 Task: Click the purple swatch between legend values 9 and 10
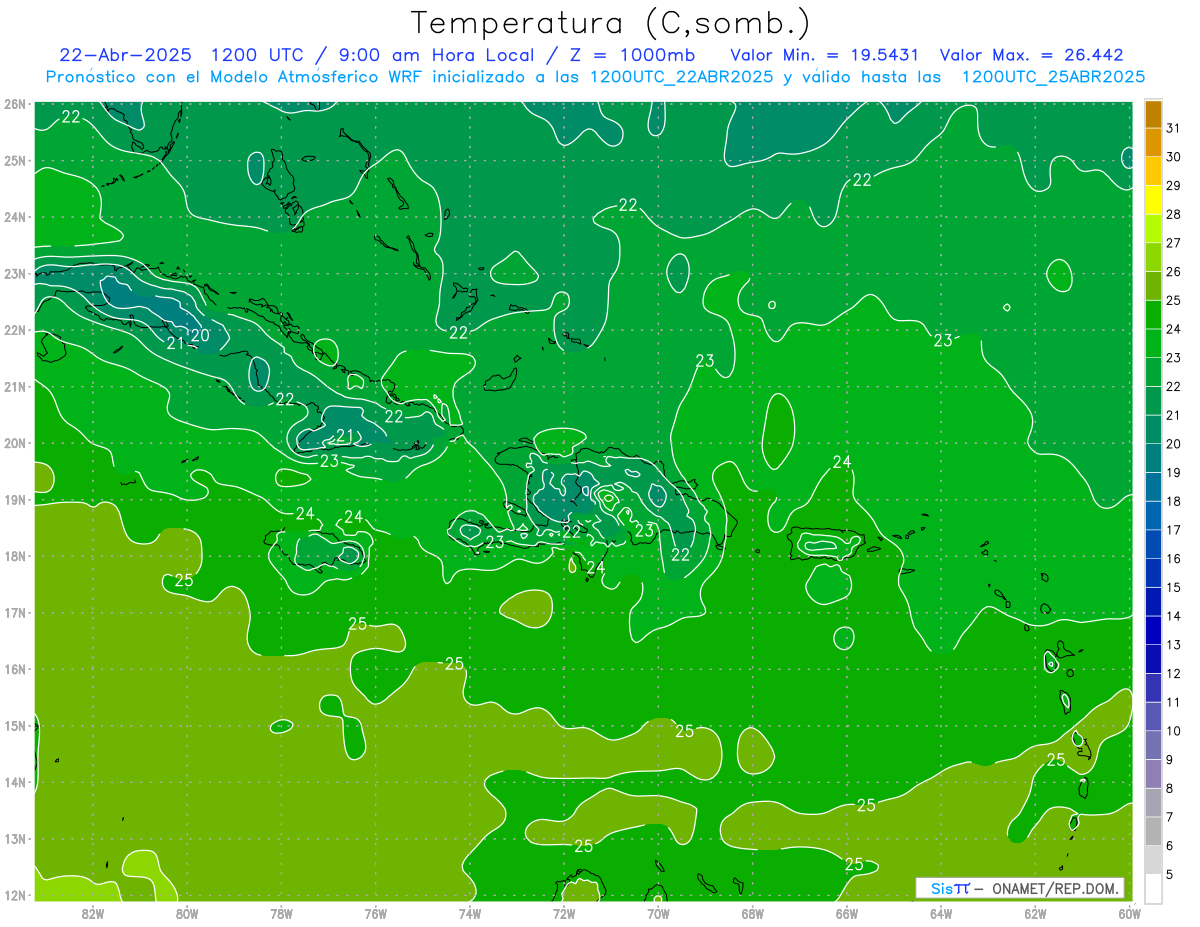pos(1153,745)
